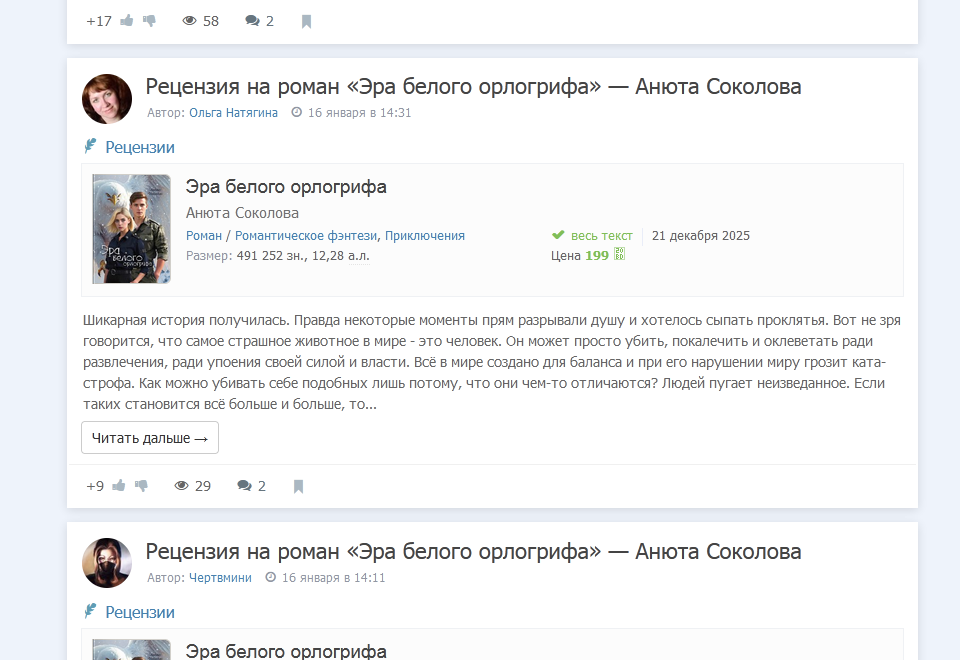
Task: Like Ольга Натягина's review rated +9
Action: 119,485
